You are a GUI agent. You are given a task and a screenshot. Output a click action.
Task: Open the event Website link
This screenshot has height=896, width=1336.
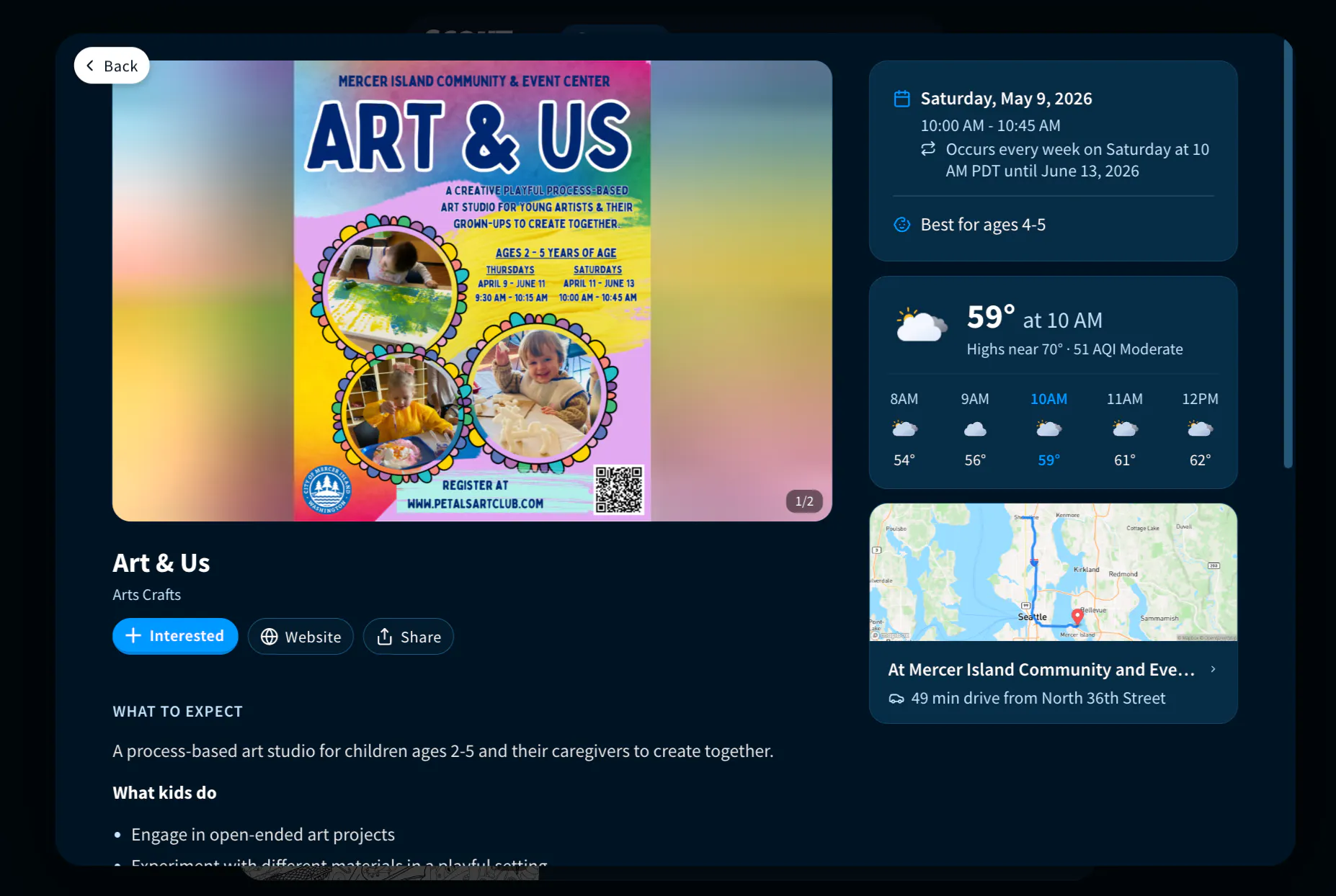tap(300, 636)
